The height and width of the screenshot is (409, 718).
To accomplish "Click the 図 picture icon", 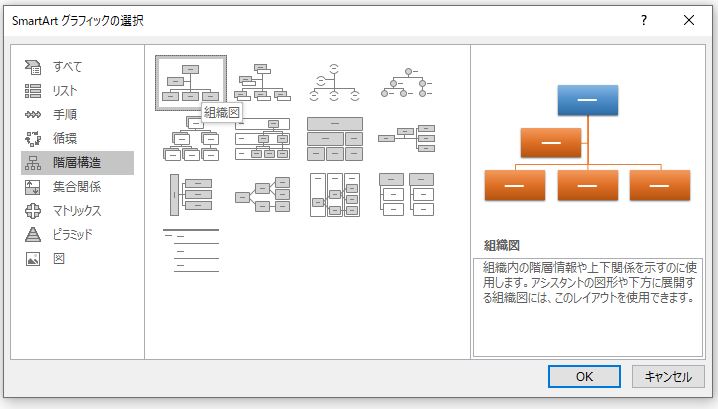I will [33, 259].
